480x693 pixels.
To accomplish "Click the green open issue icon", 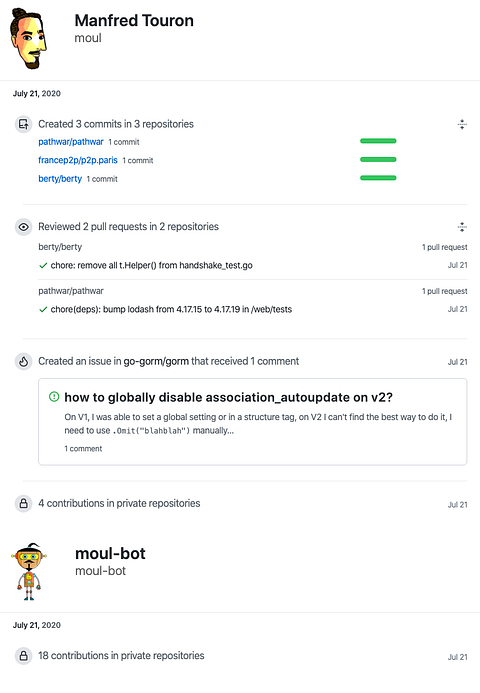I will tap(53, 397).
